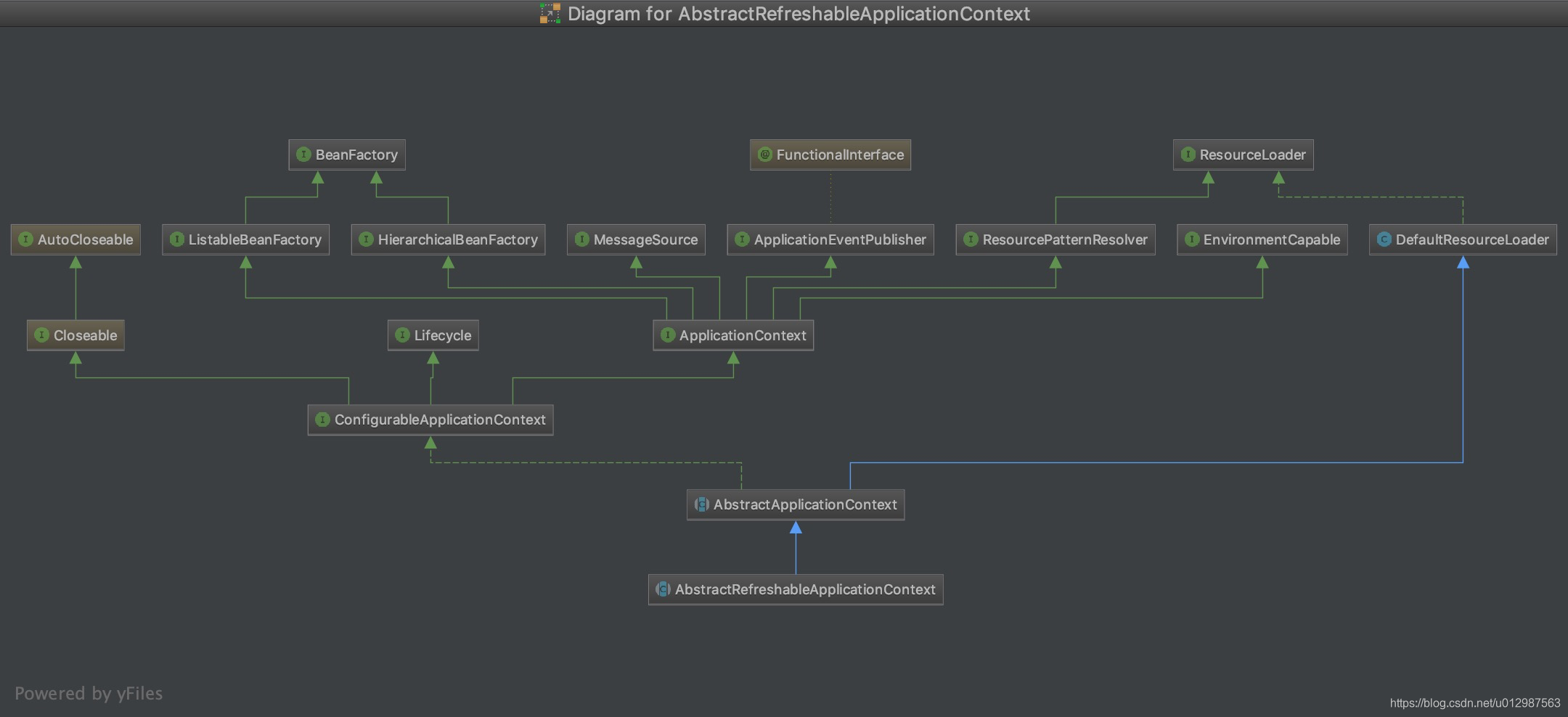Click the interface icon on ApplicationContext
This screenshot has height=717, width=1568.
667,335
